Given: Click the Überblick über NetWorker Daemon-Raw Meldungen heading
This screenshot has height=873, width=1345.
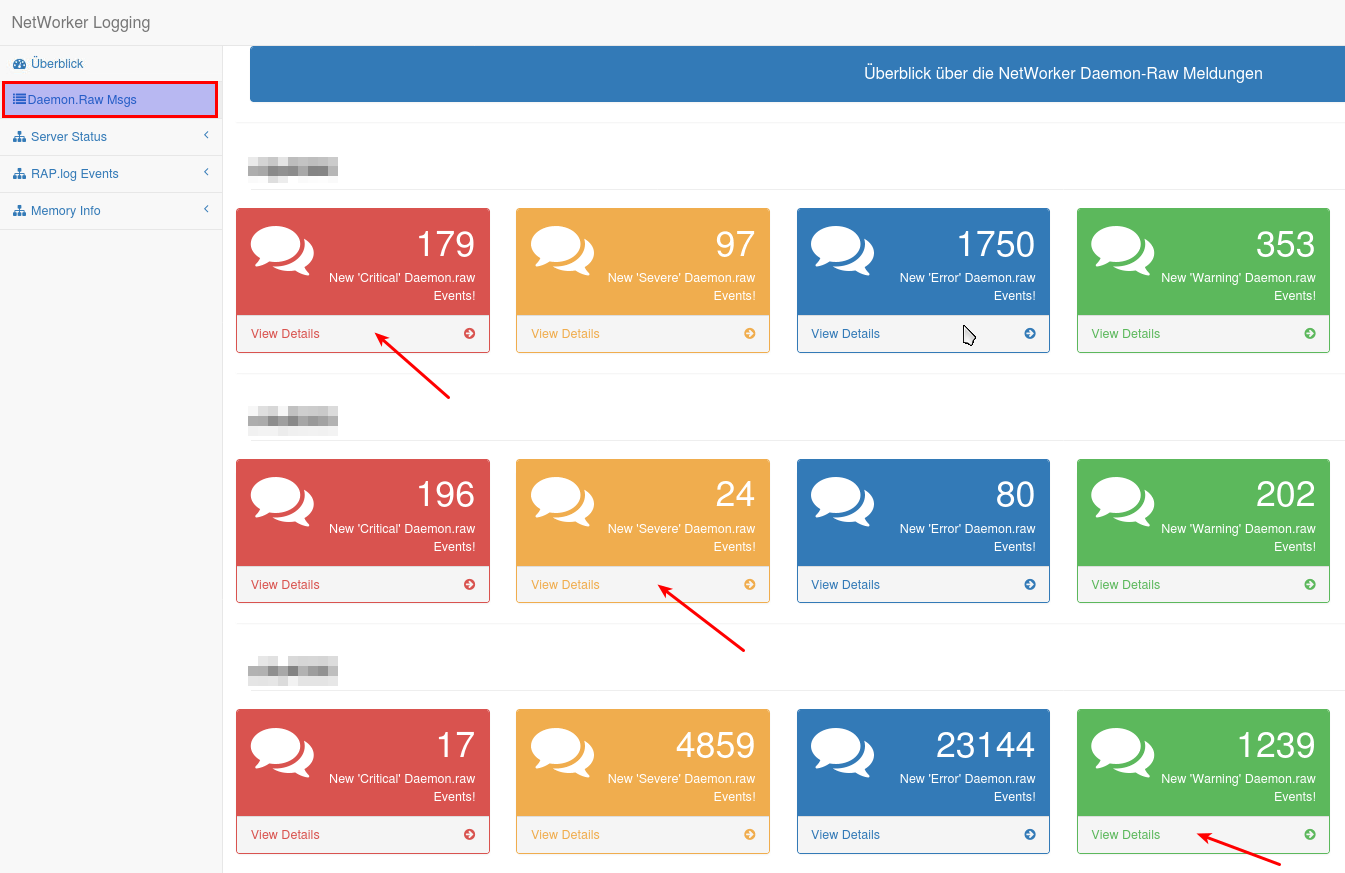Looking at the screenshot, I should click(1063, 74).
